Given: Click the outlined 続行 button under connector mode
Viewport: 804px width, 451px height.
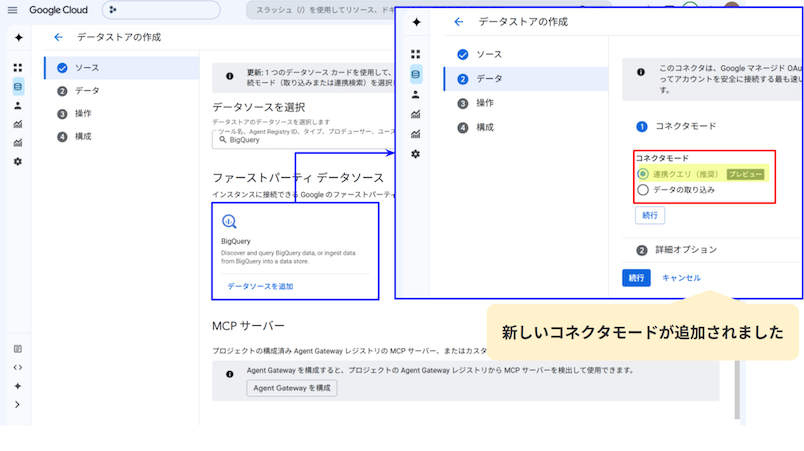Looking at the screenshot, I should [x=650, y=215].
